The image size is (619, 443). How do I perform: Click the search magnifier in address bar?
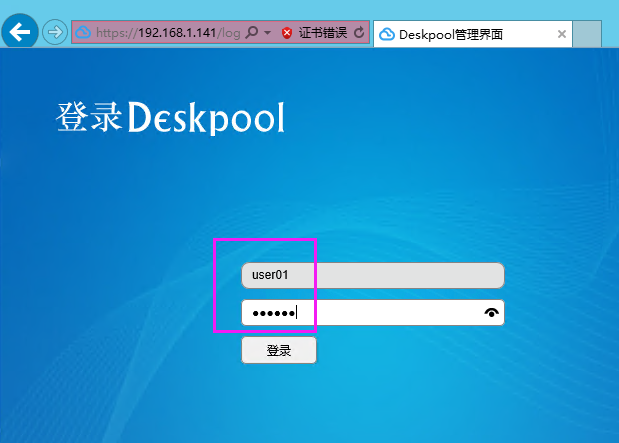click(251, 32)
